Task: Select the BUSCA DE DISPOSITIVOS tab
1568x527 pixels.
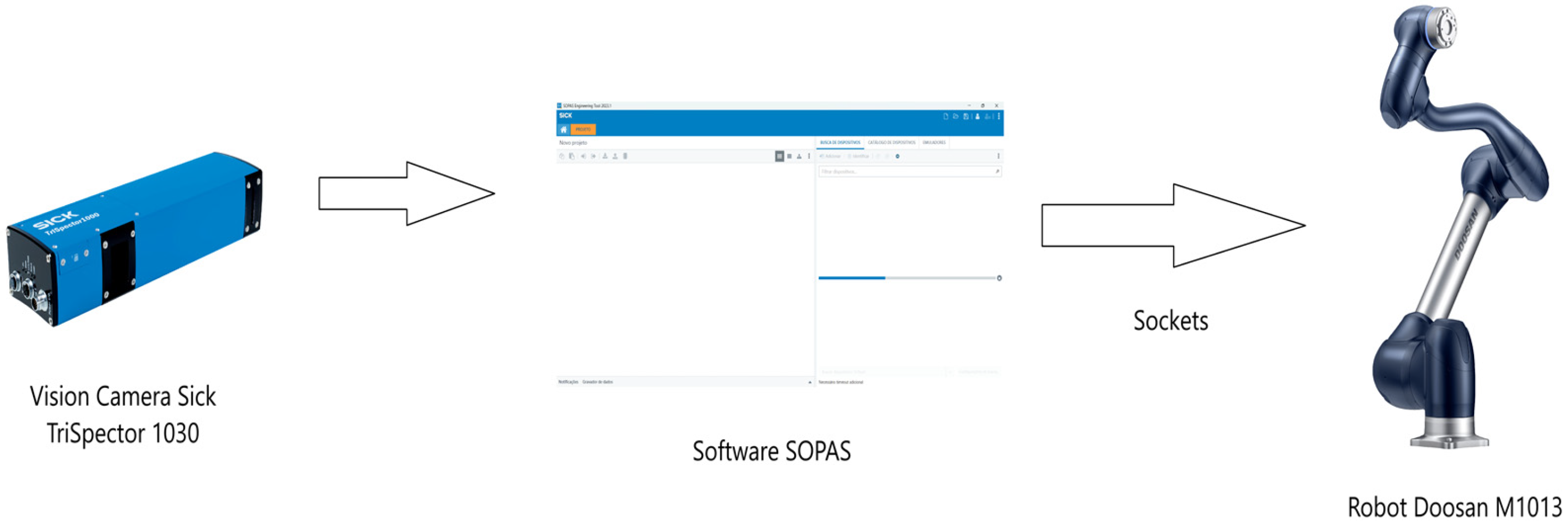Action: point(840,143)
